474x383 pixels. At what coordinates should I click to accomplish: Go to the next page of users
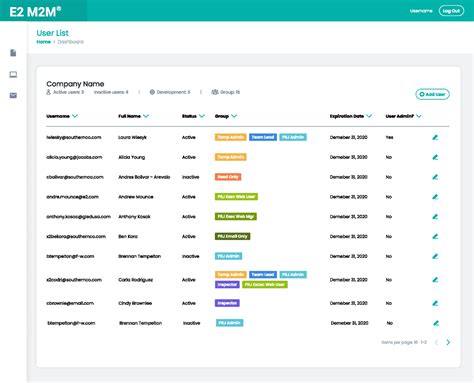tap(448, 342)
